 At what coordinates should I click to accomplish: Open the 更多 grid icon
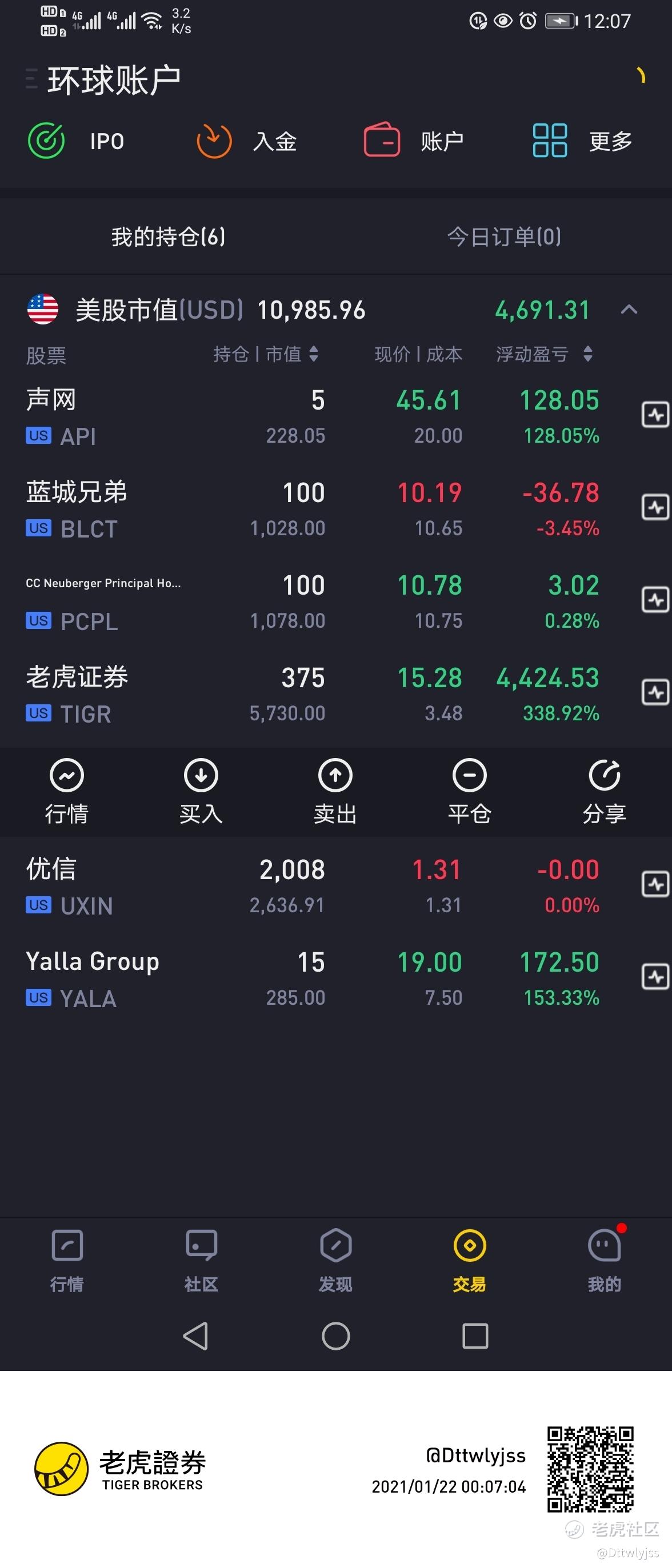(550, 140)
